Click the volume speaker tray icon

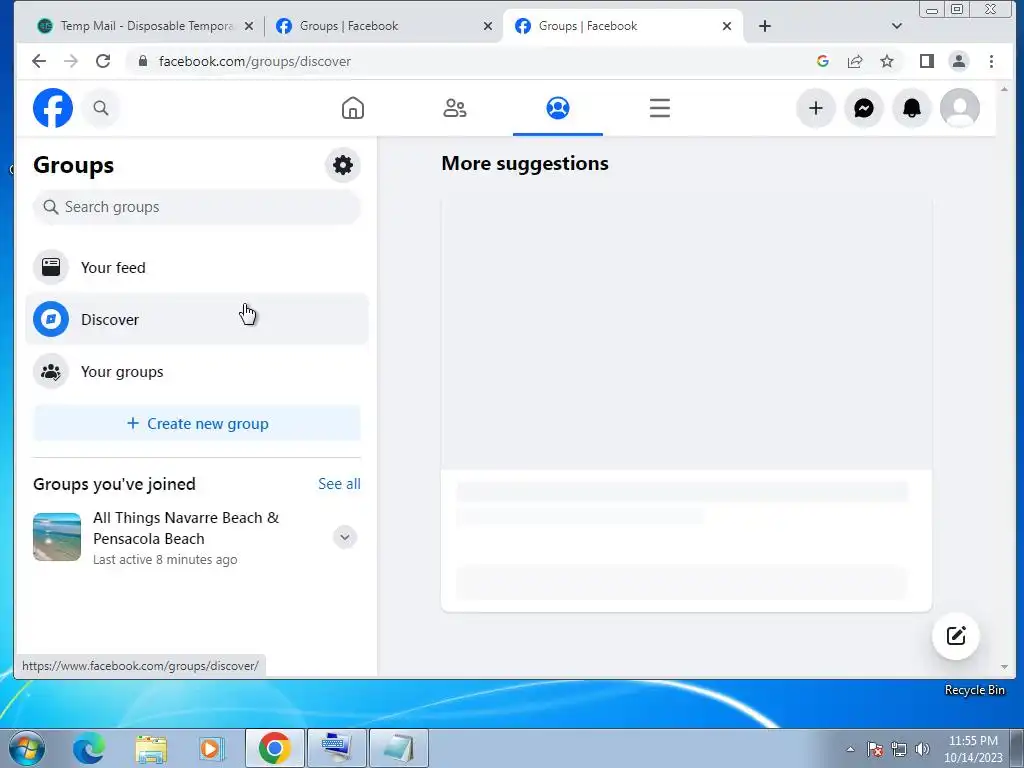point(922,749)
